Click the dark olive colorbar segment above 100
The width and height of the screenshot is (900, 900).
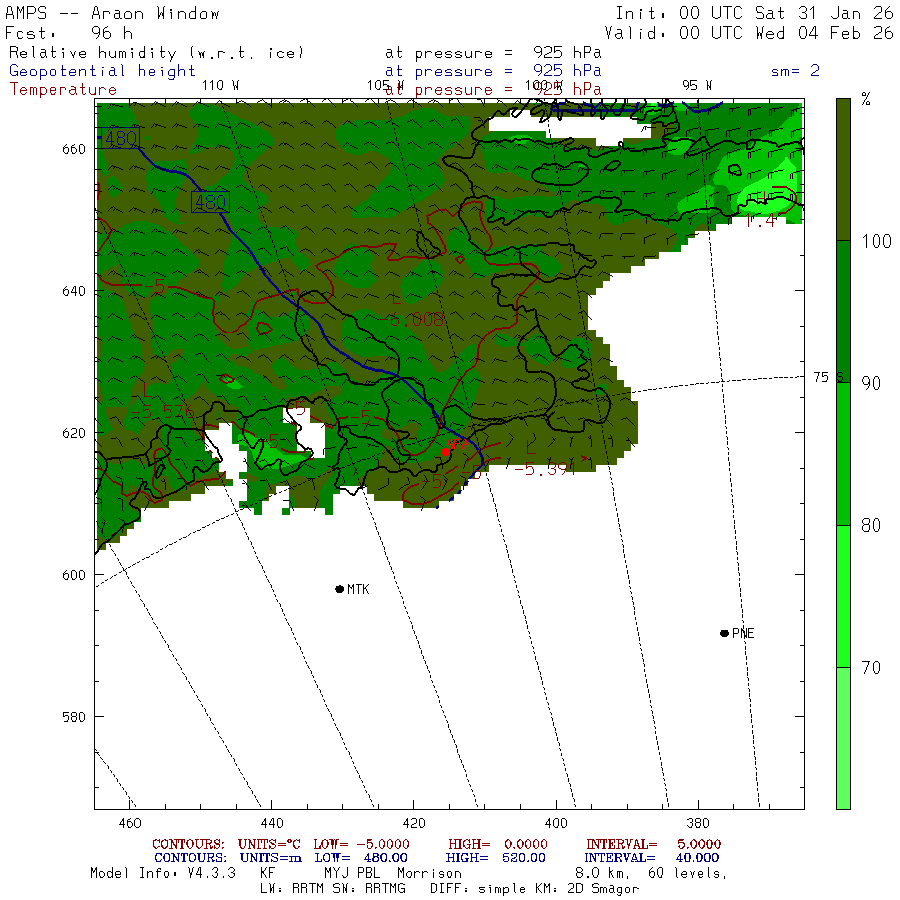pos(843,169)
